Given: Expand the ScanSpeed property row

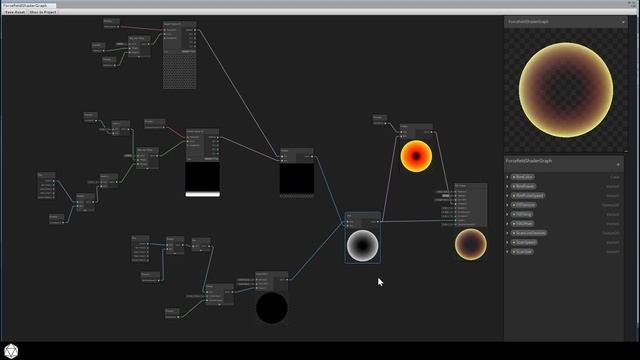Looking at the screenshot, I should (507, 242).
